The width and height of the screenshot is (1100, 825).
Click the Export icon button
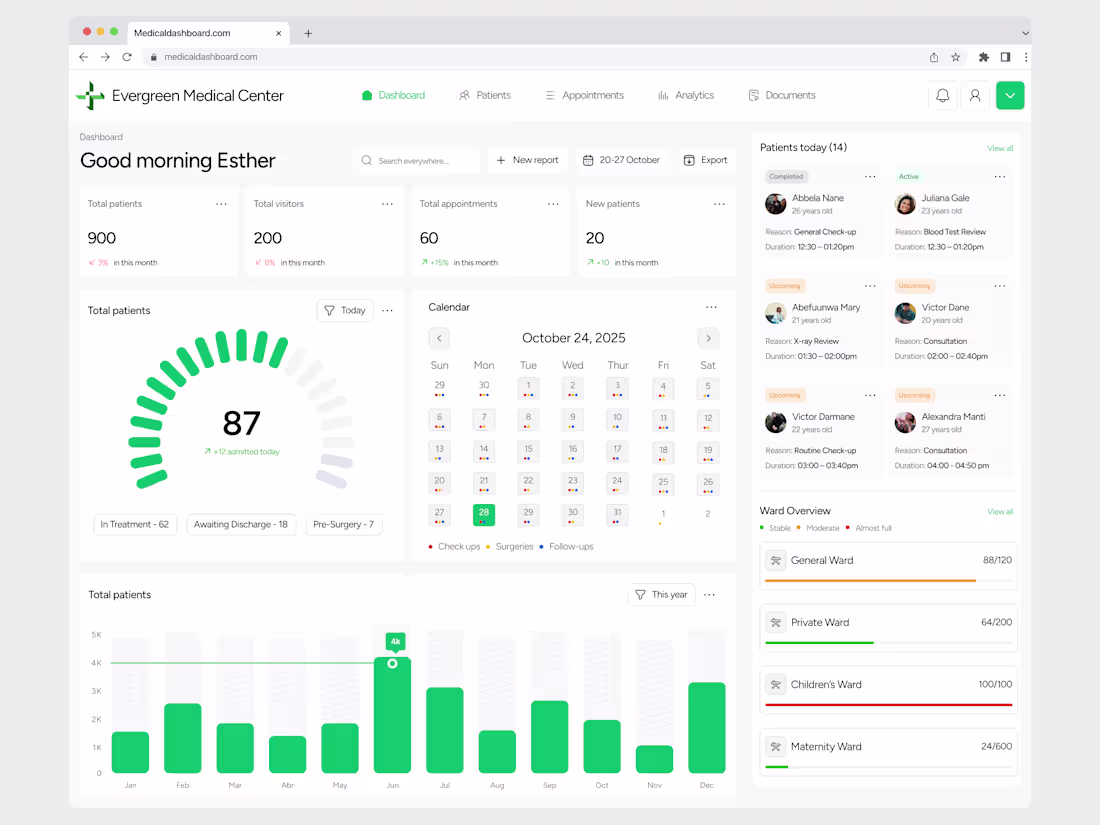pos(687,160)
